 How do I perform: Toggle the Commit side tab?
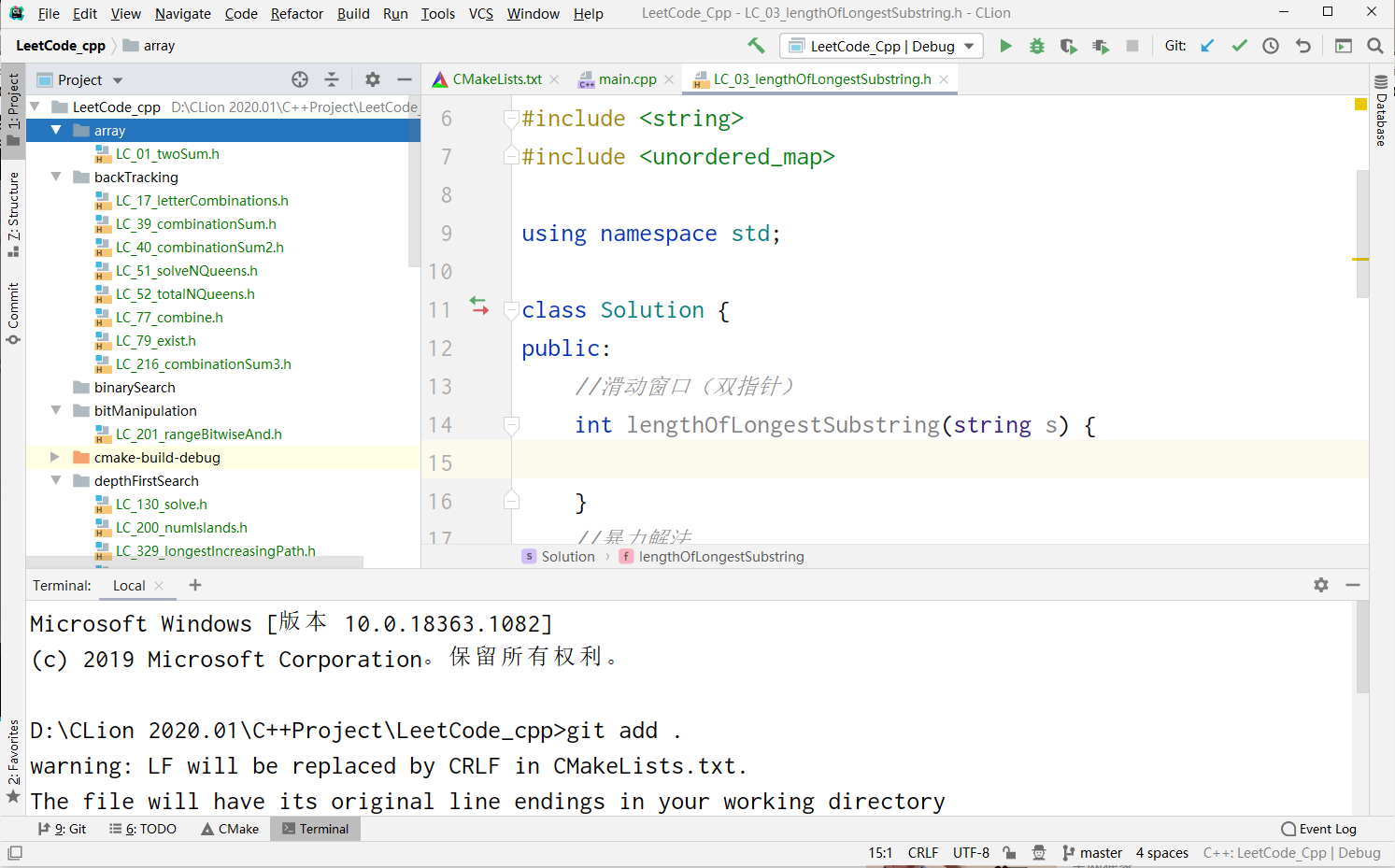(13, 313)
